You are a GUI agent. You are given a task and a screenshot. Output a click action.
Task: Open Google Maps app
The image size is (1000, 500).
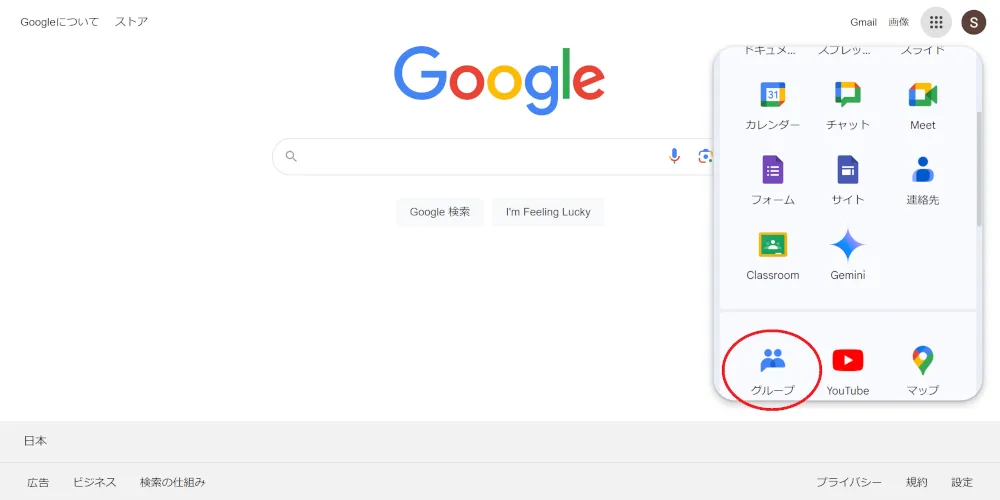922,369
